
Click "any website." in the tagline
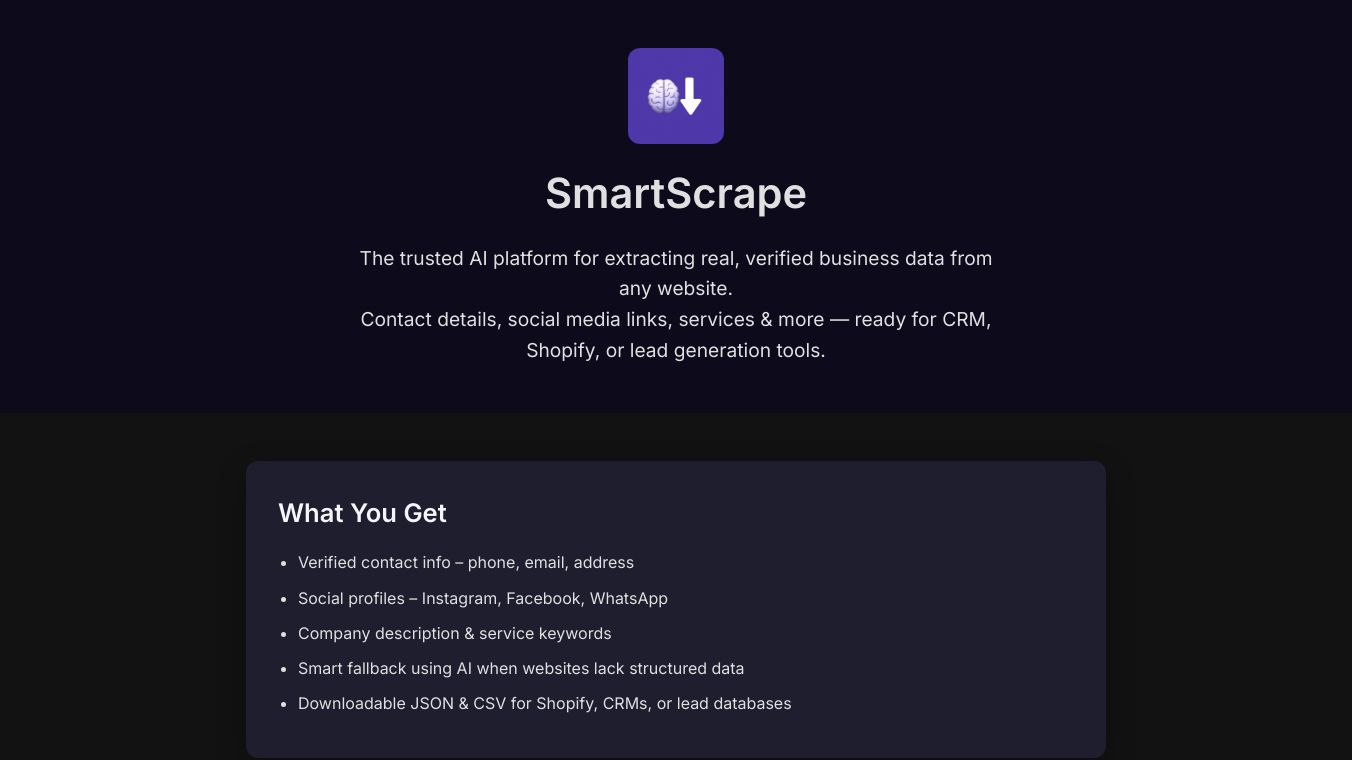pos(676,289)
